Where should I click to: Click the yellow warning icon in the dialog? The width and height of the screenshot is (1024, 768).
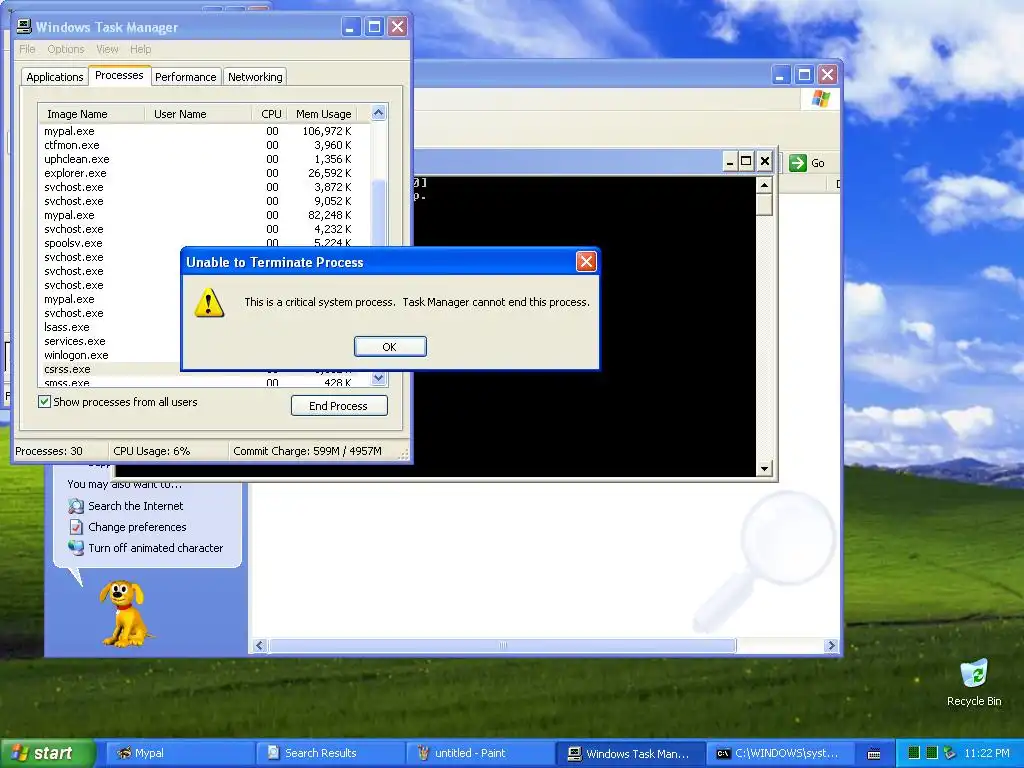click(x=209, y=303)
